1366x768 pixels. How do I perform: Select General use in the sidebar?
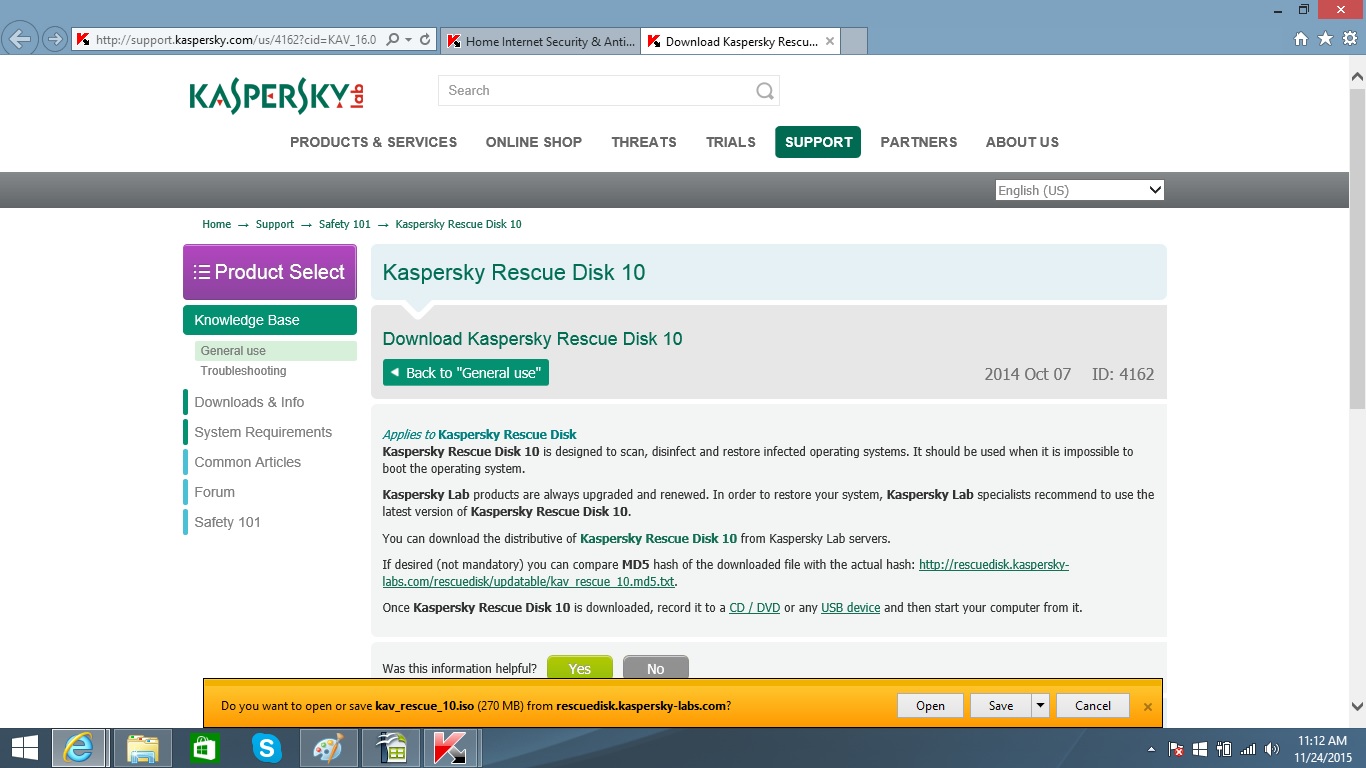coord(276,351)
